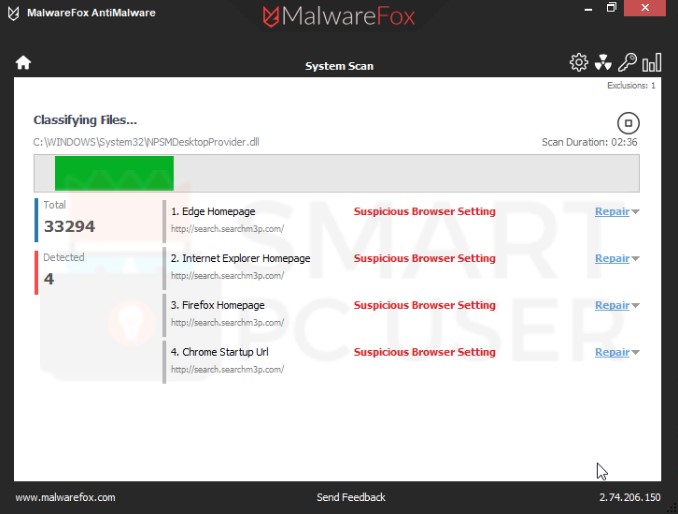Click Suspicious Browser Setting for Edge Homepage
The height and width of the screenshot is (514, 678).
(x=425, y=211)
